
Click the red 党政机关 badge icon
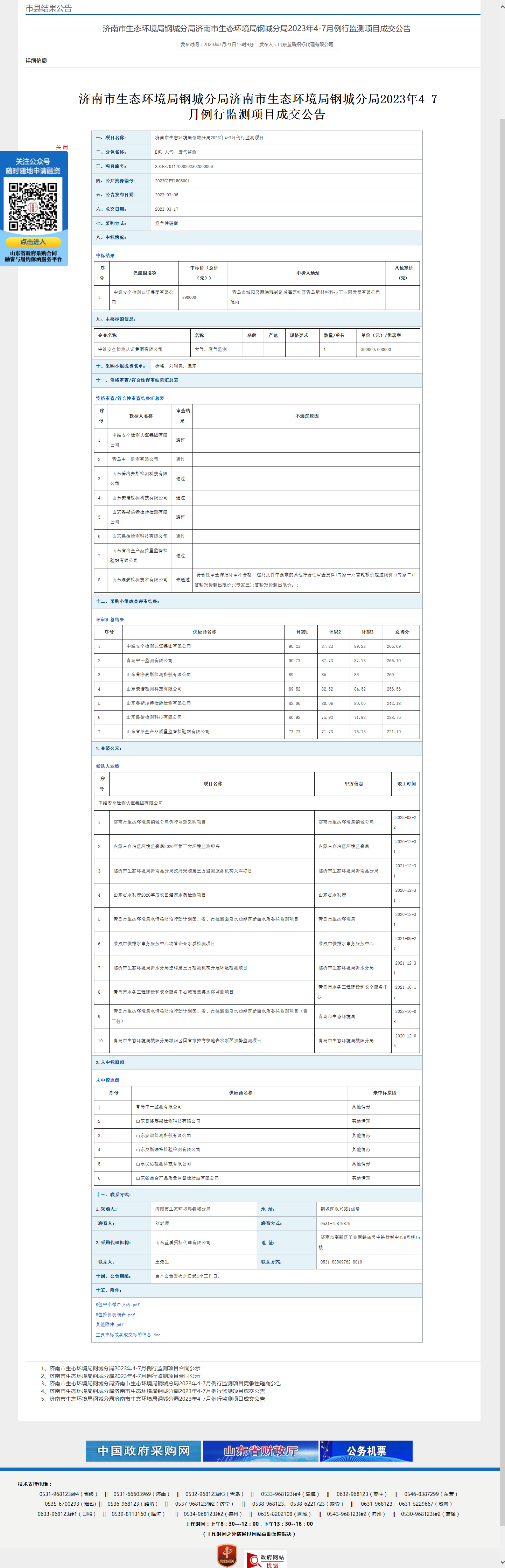click(227, 1555)
